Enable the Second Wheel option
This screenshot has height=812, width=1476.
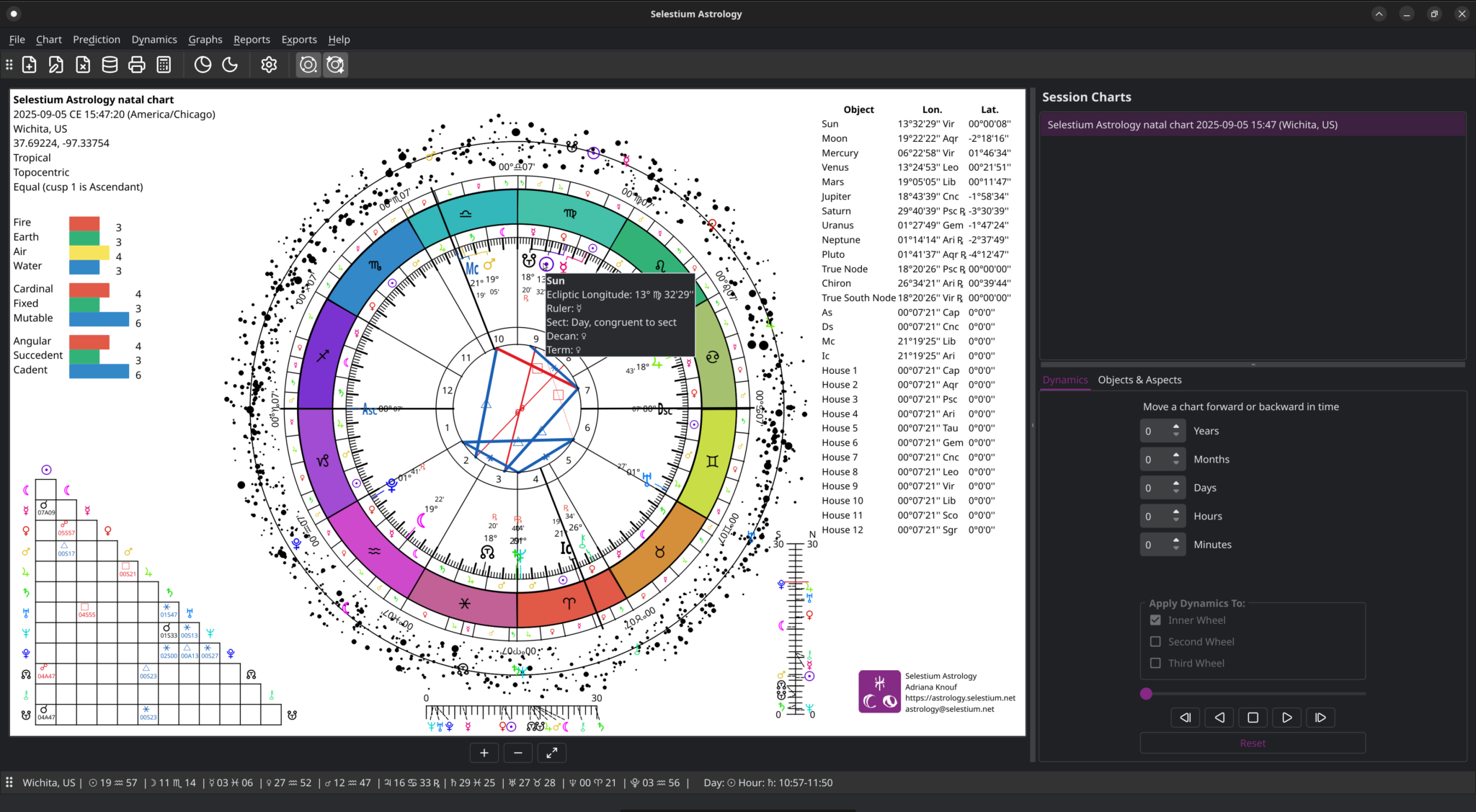point(1155,641)
